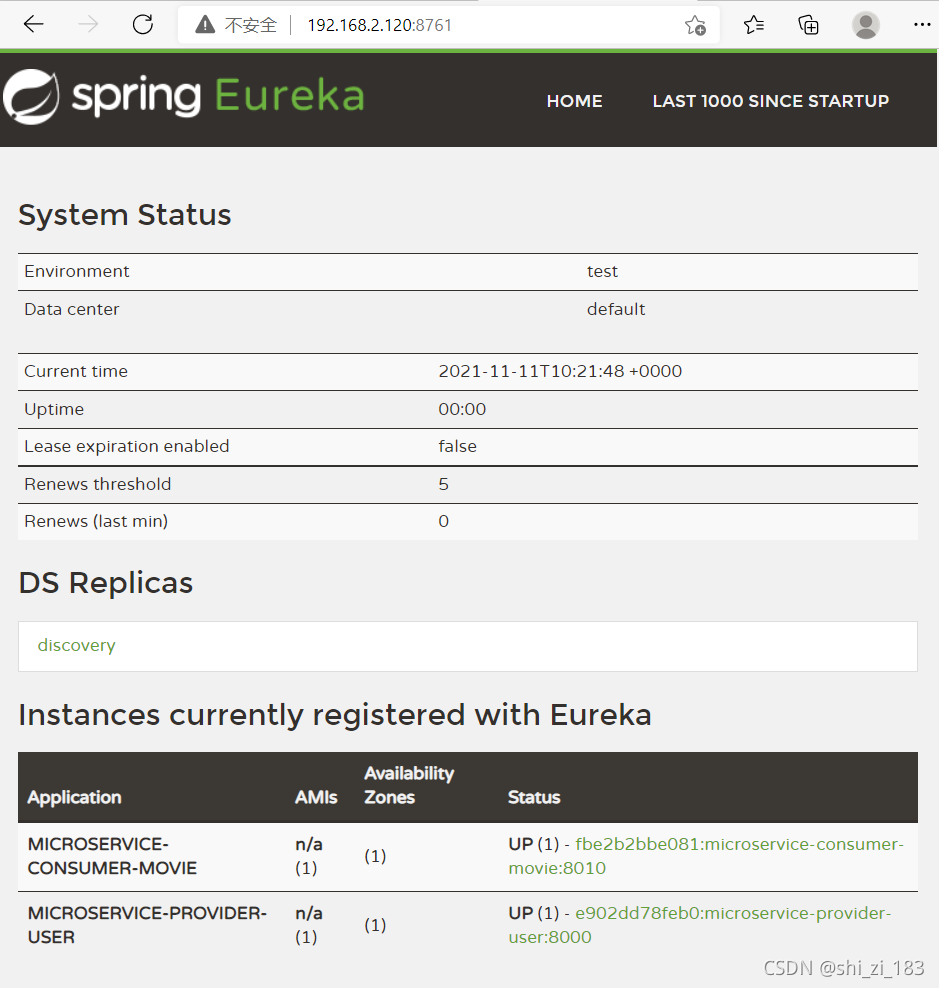Click the AMIs column header
The width and height of the screenshot is (939, 988).
[x=316, y=797]
